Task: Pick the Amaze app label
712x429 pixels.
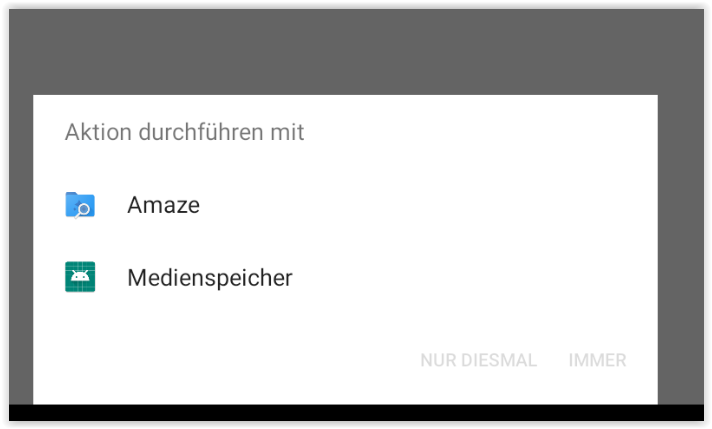Action: coord(163,205)
